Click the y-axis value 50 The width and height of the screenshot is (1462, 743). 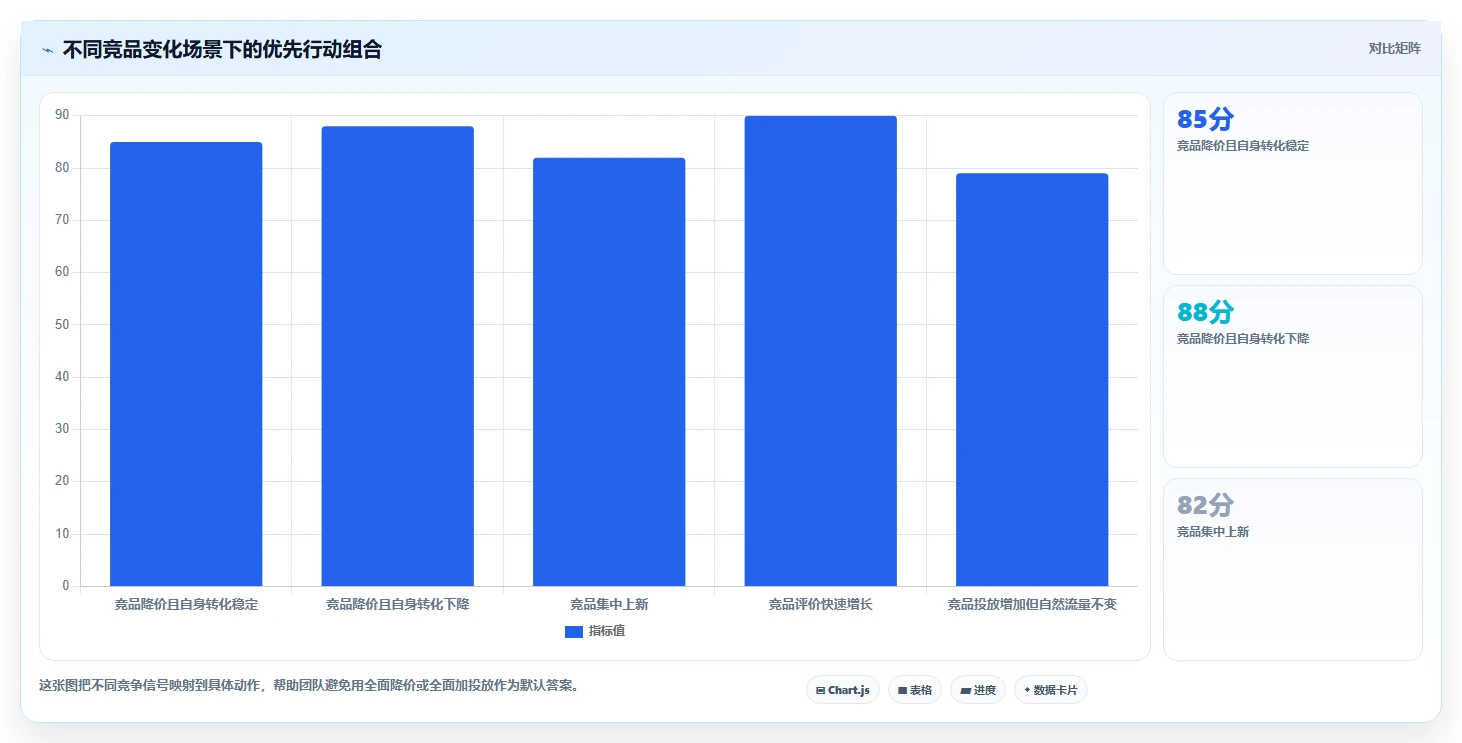pos(62,325)
